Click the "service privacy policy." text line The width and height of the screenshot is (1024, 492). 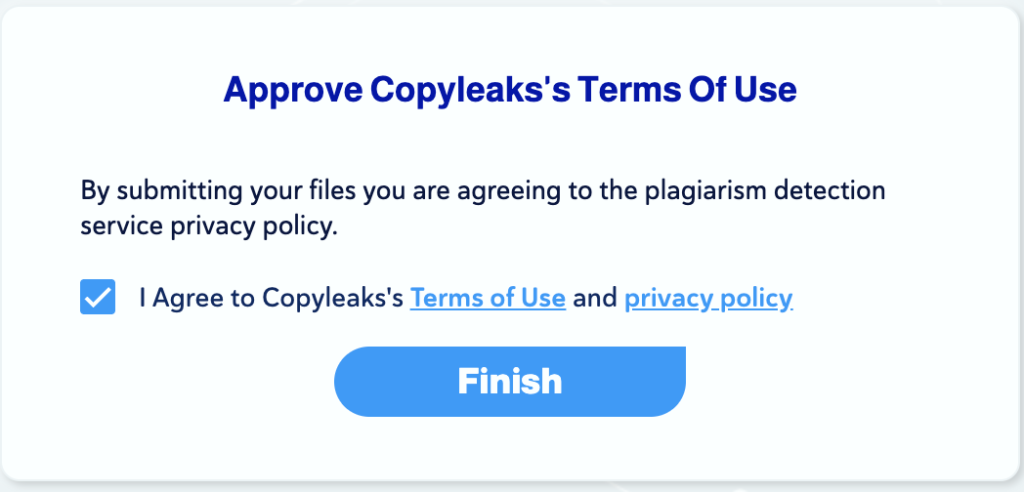(x=210, y=226)
